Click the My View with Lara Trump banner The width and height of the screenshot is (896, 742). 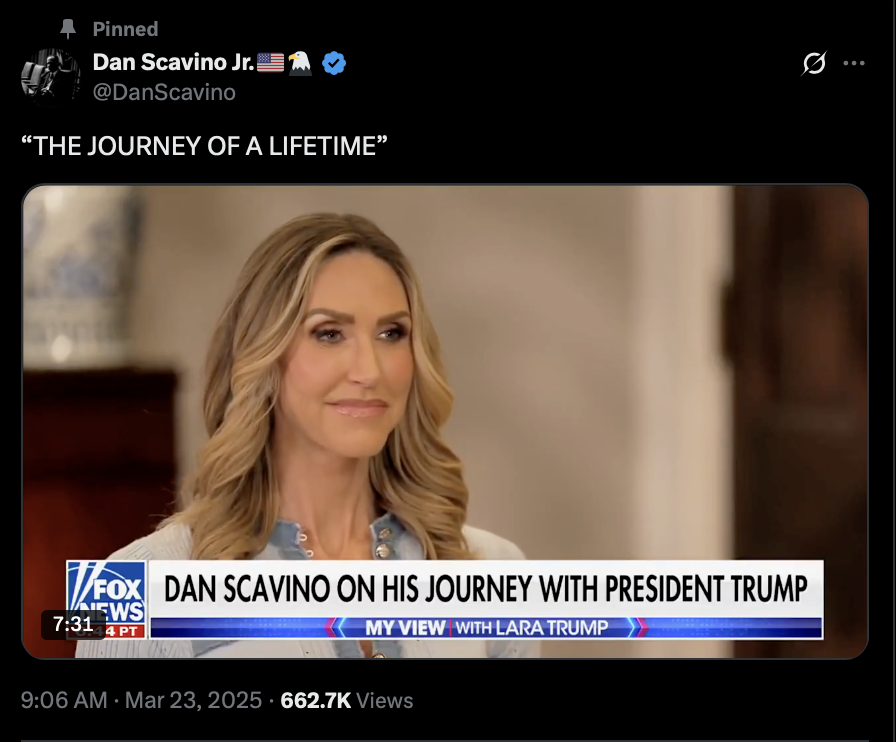pos(486,628)
